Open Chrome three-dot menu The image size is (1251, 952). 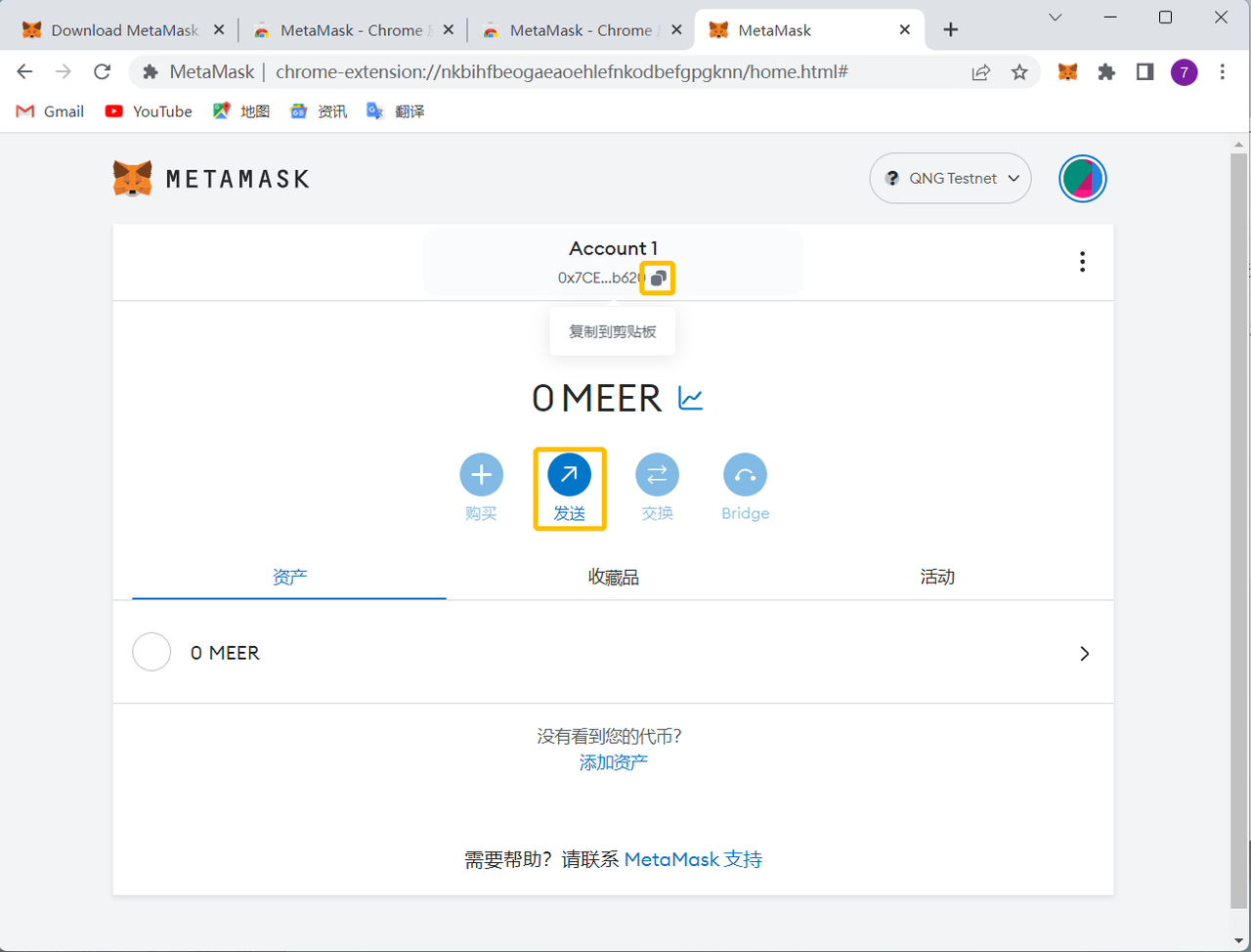coord(1223,71)
